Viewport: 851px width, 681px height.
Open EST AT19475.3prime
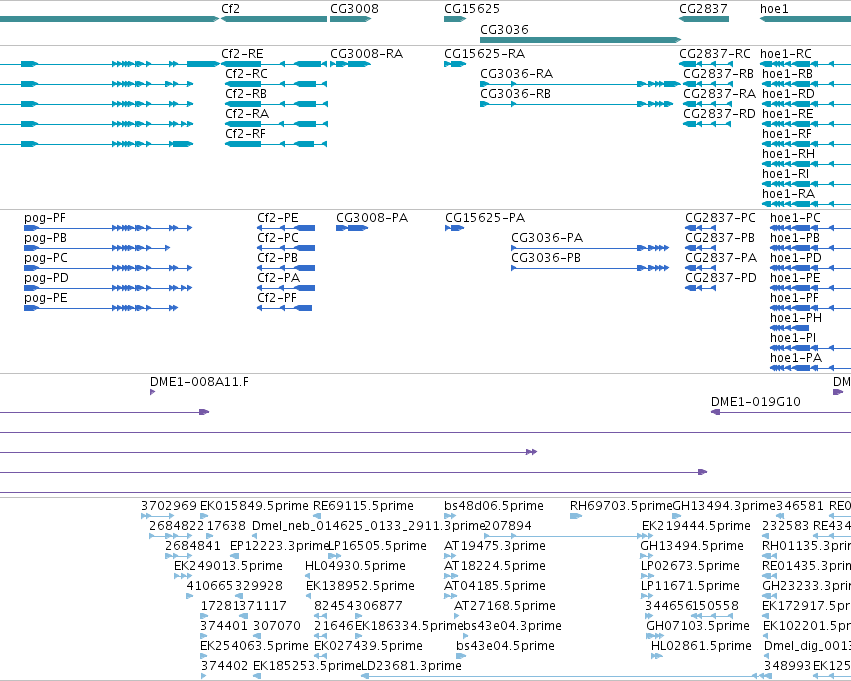click(x=494, y=546)
